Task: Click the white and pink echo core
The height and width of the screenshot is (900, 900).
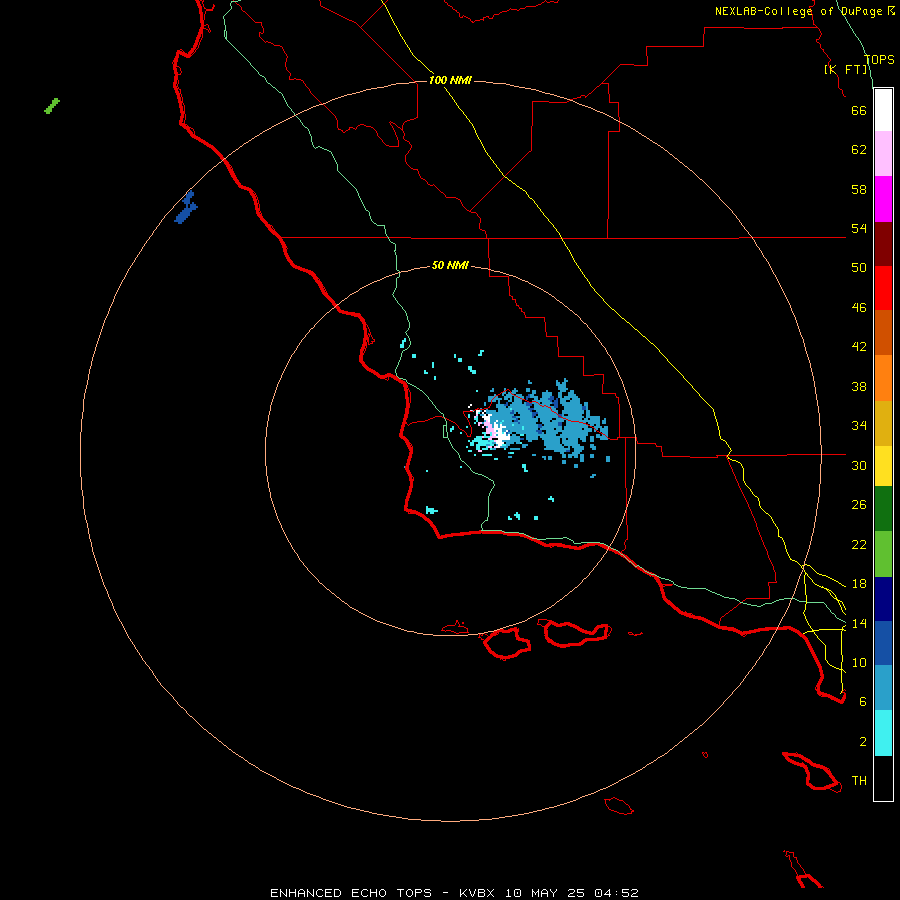Action: [495, 430]
